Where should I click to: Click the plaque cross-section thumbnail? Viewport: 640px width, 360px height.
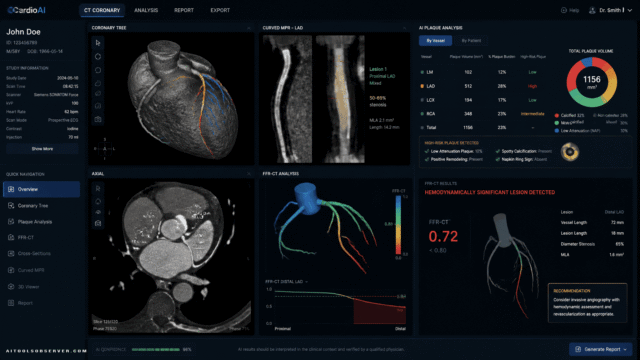[570, 152]
